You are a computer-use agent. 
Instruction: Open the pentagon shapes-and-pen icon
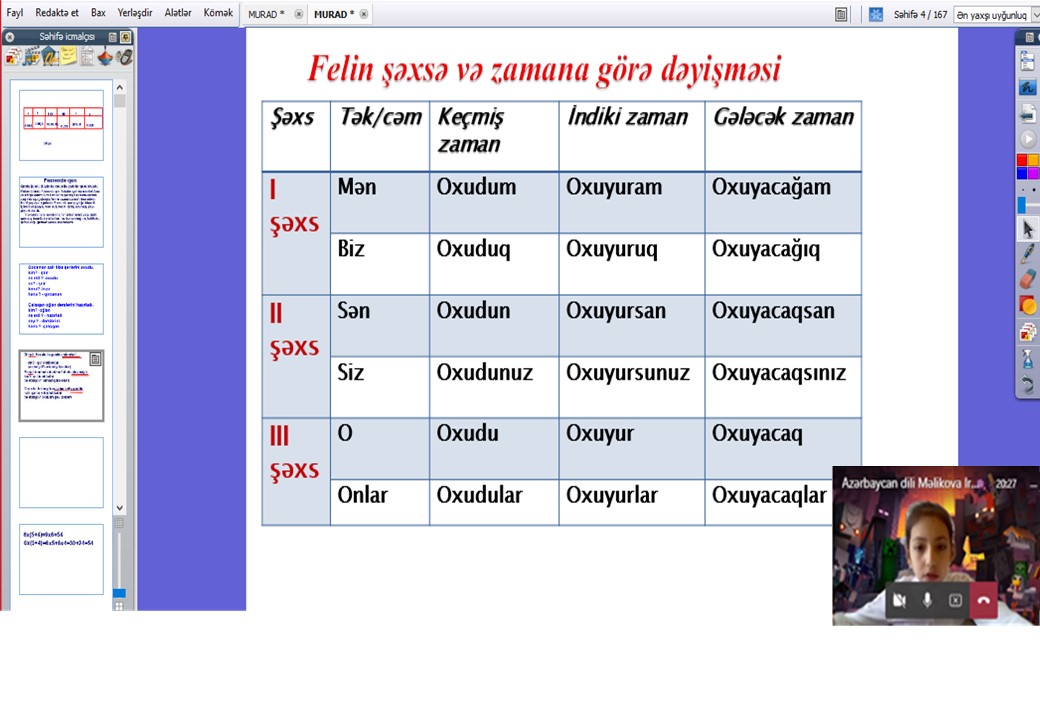coord(50,58)
